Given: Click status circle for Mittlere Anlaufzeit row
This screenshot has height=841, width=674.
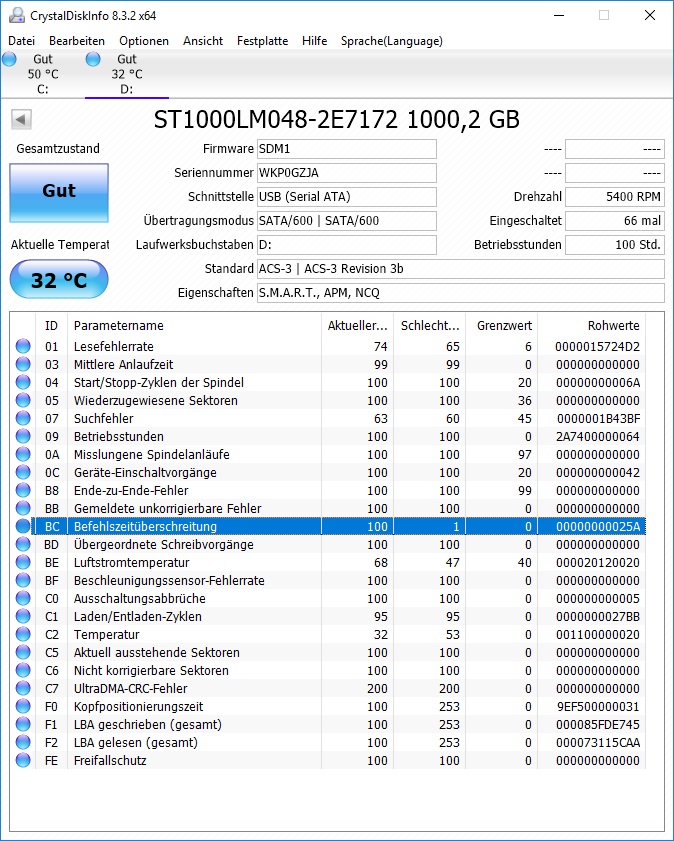Looking at the screenshot, I should click(23, 364).
